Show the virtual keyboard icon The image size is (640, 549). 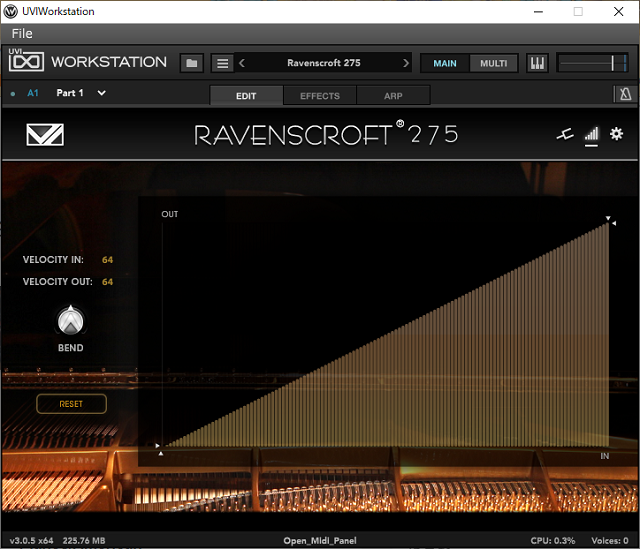point(537,63)
